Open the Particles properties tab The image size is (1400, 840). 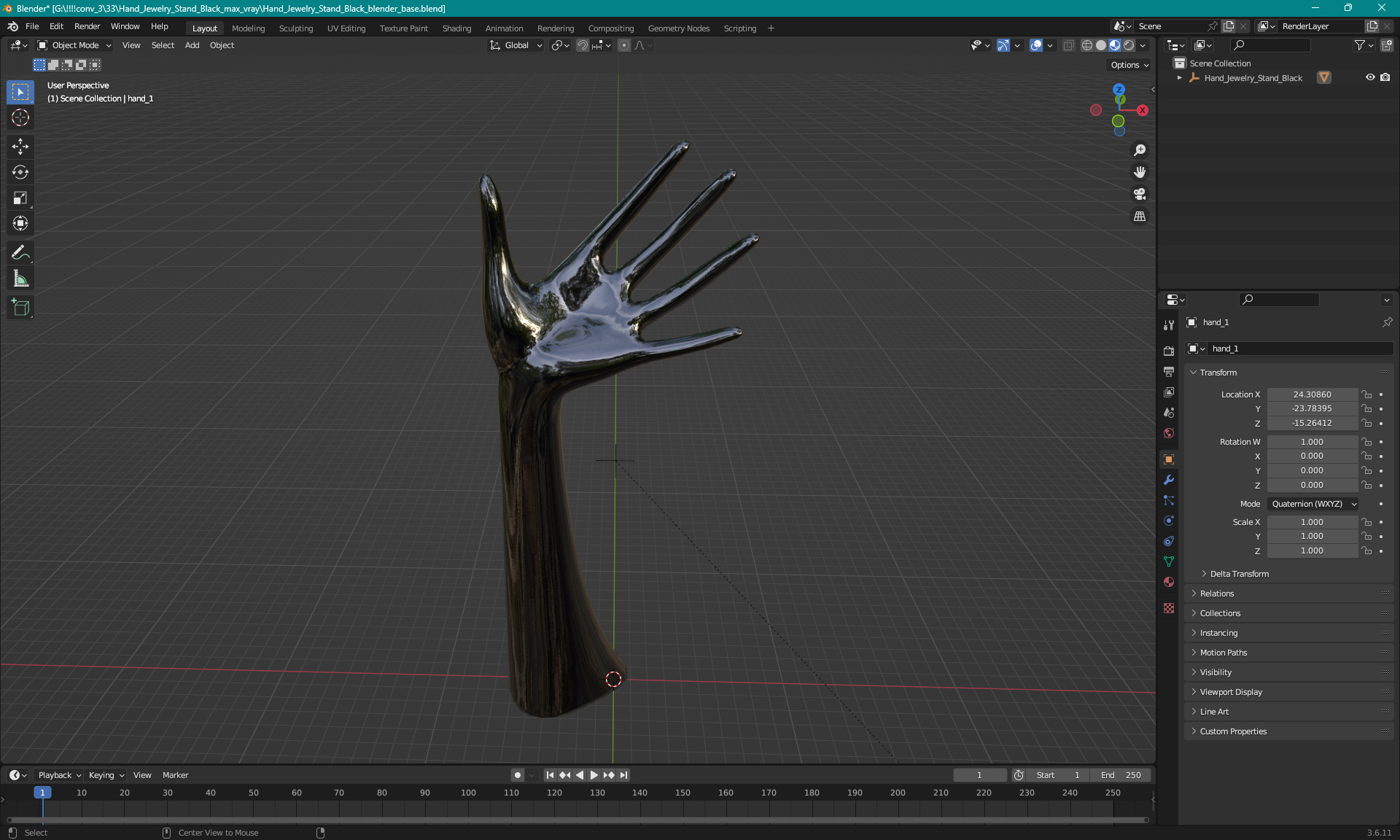pos(1169,500)
